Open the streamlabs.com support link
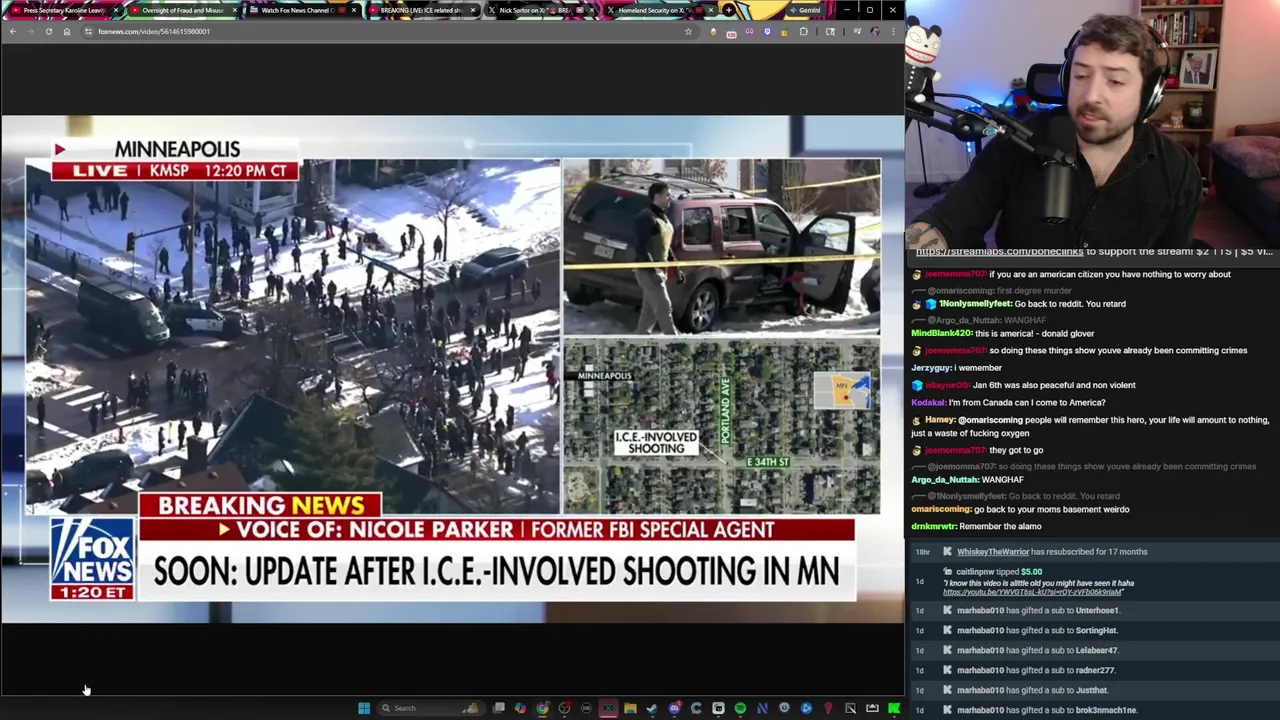This screenshot has width=1280, height=720. coord(999,252)
